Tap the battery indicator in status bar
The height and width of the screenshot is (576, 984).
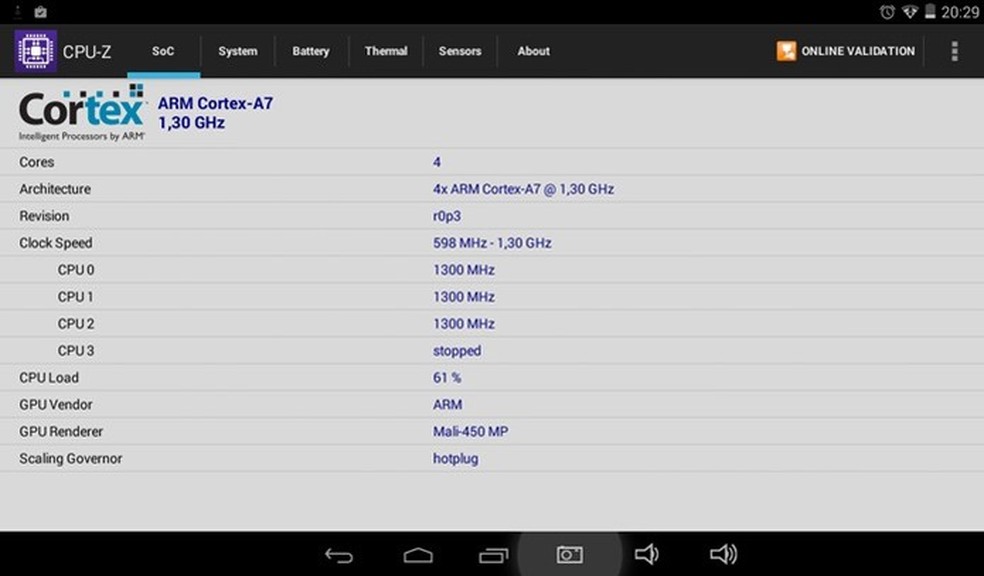929,12
